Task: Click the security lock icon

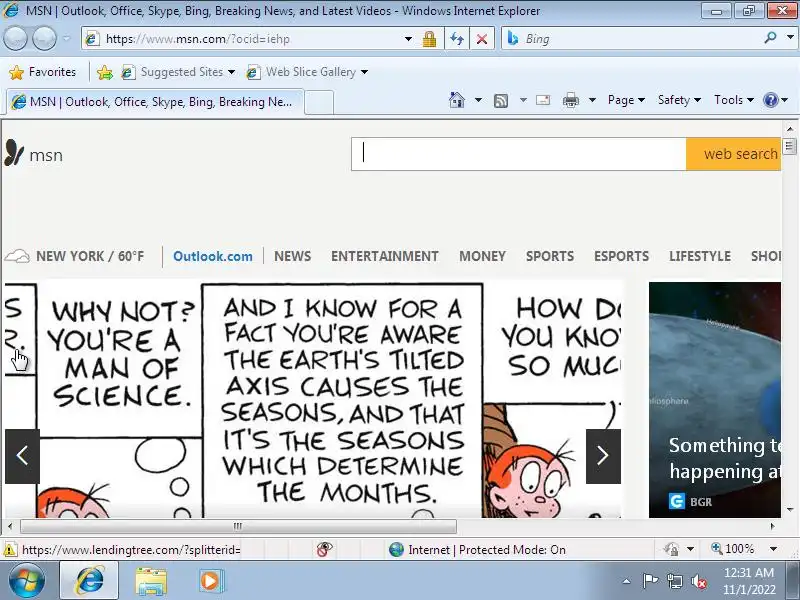Action: [x=429, y=39]
